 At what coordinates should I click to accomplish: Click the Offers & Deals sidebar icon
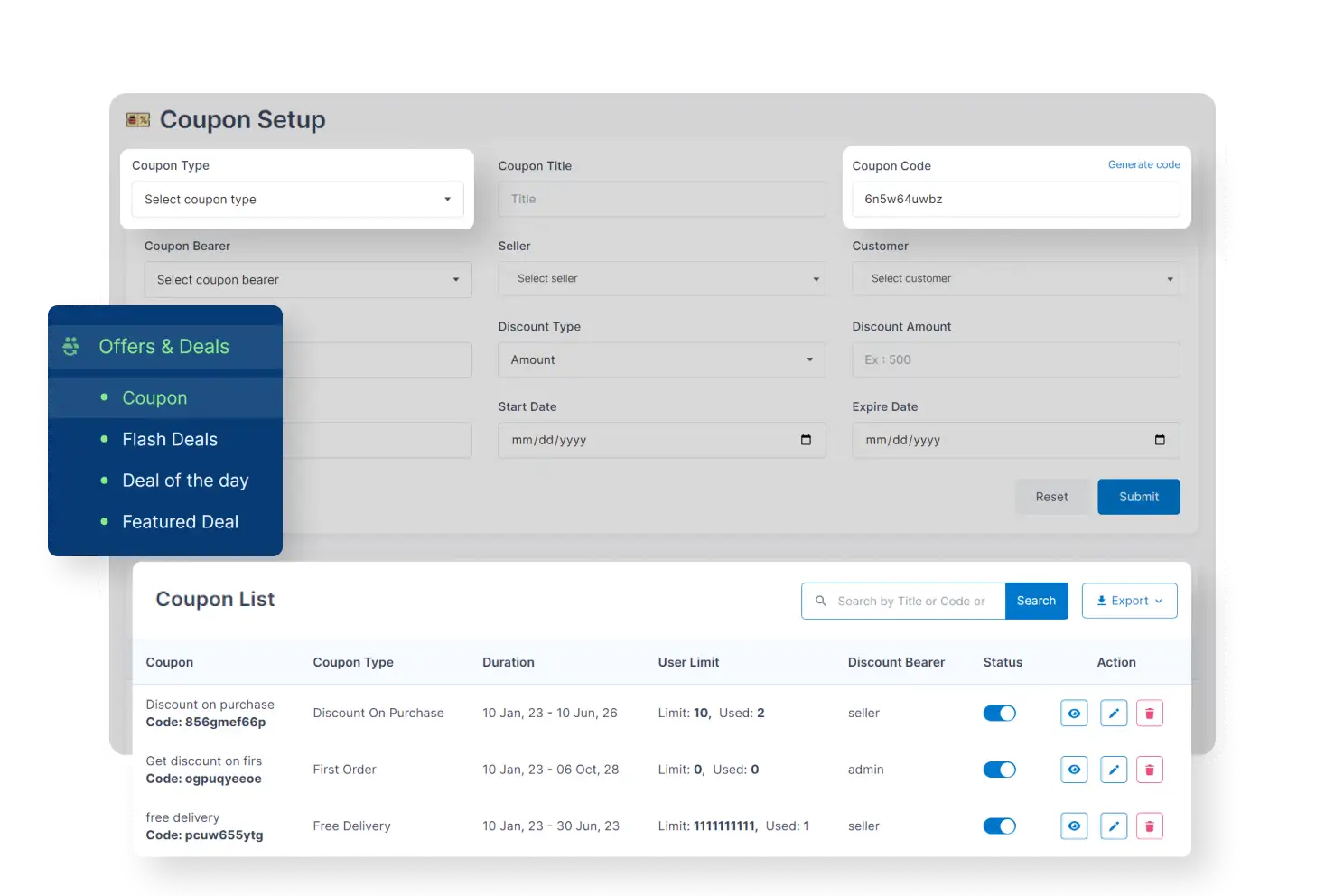point(70,346)
